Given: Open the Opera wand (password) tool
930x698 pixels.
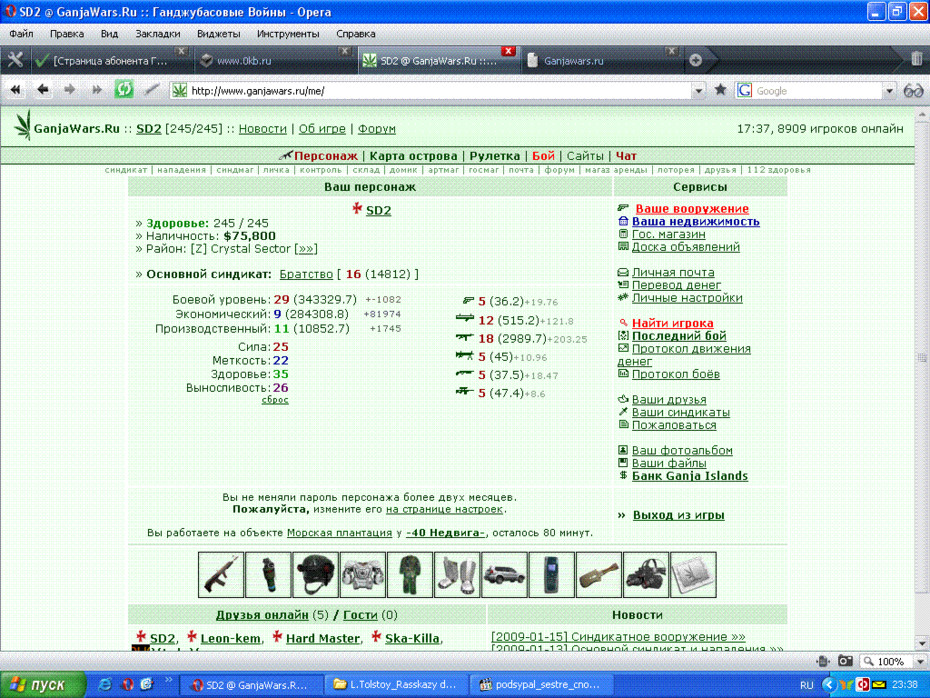Looking at the screenshot, I should 152,90.
